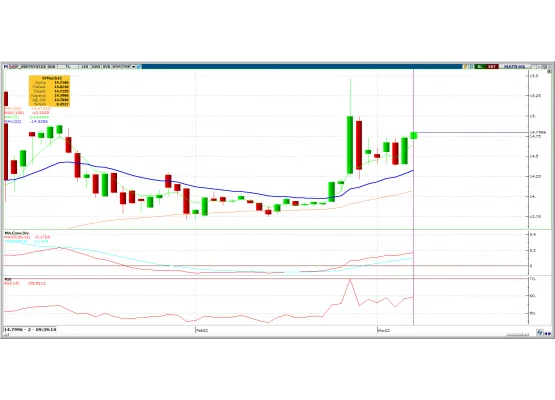
Task: Click the MA.Conv.Div panel title
Action: pyautogui.click(x=17, y=233)
